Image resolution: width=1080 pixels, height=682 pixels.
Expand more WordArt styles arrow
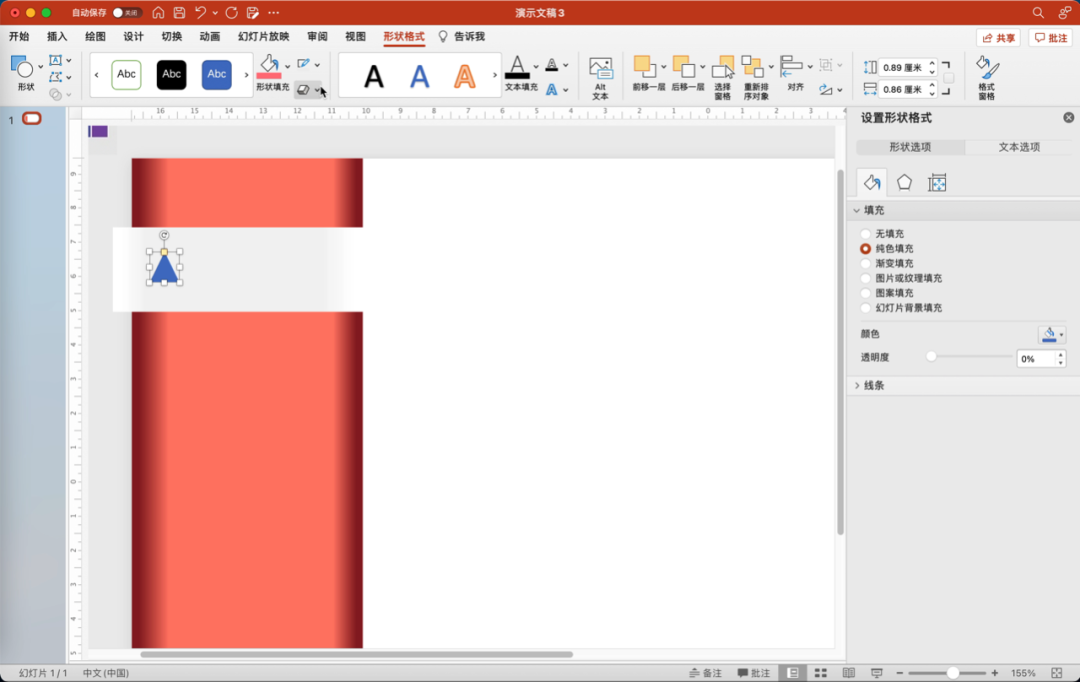coord(495,75)
